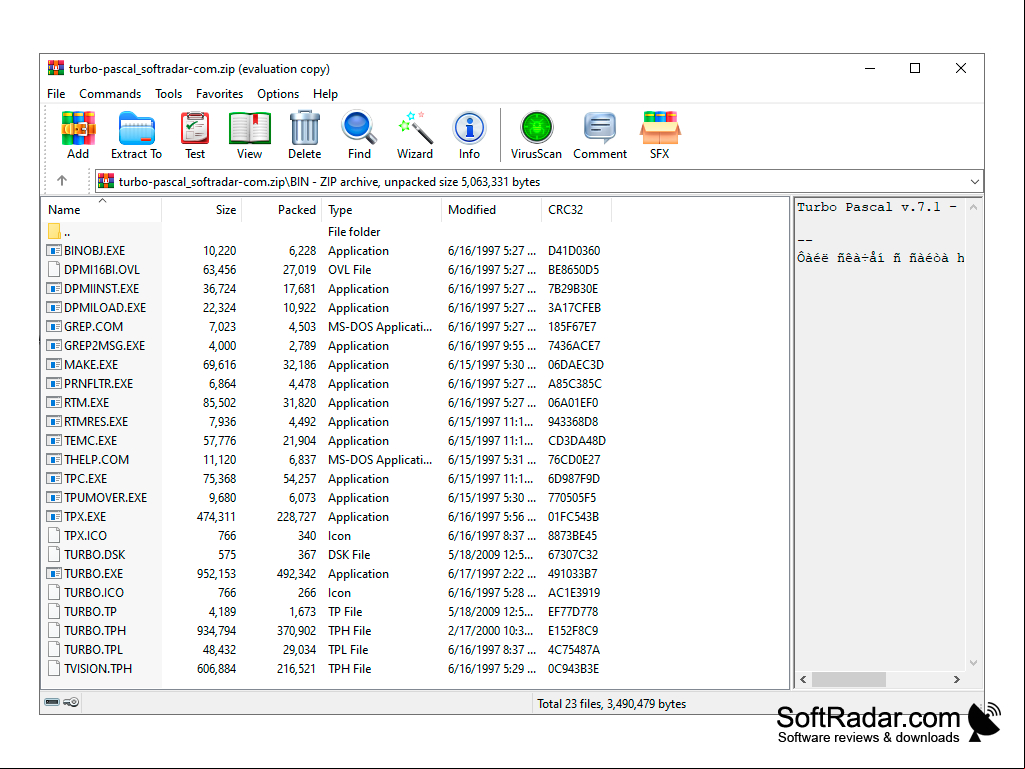Open the Commands menu

110,94
